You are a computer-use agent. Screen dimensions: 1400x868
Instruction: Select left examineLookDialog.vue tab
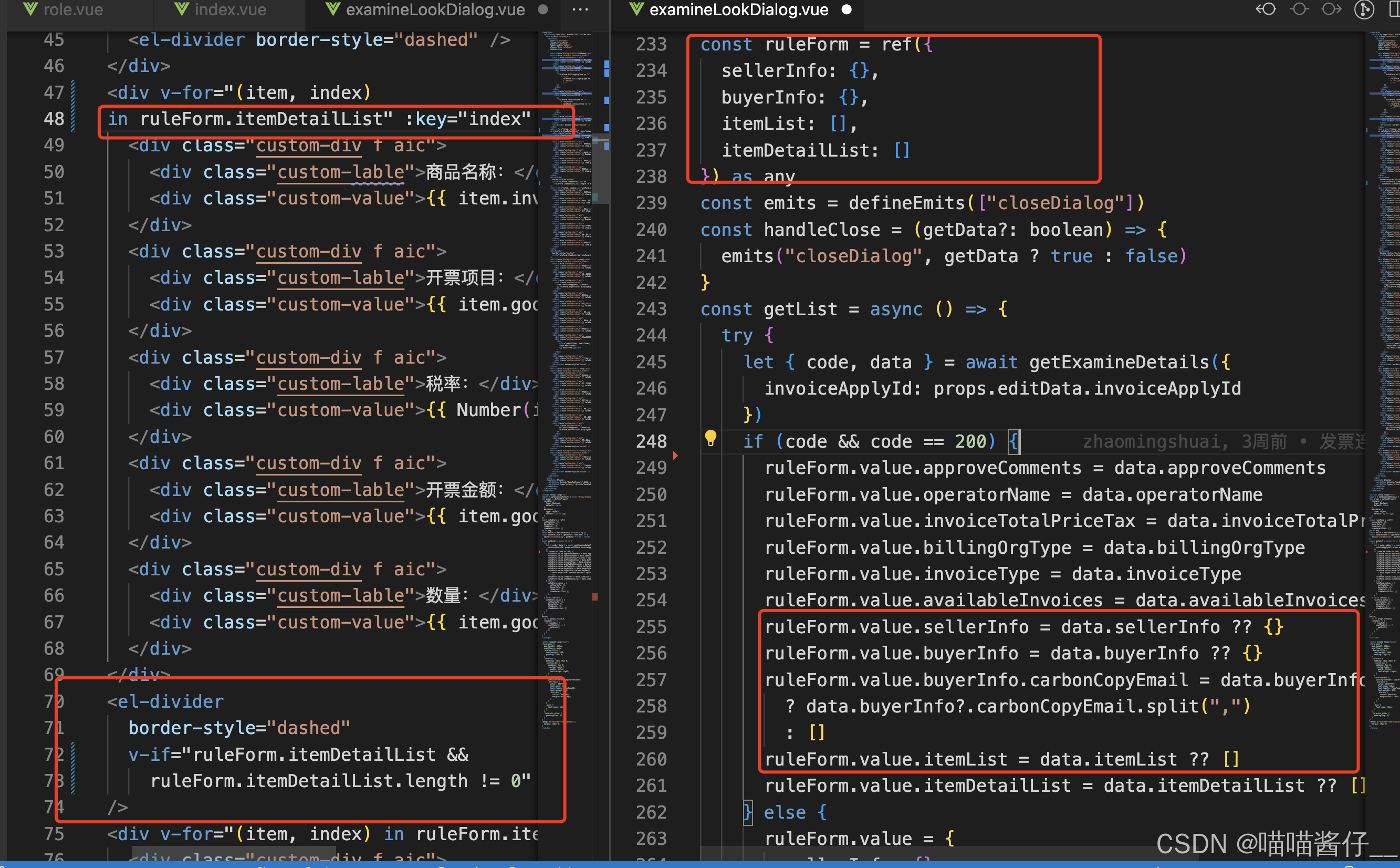pyautogui.click(x=435, y=9)
